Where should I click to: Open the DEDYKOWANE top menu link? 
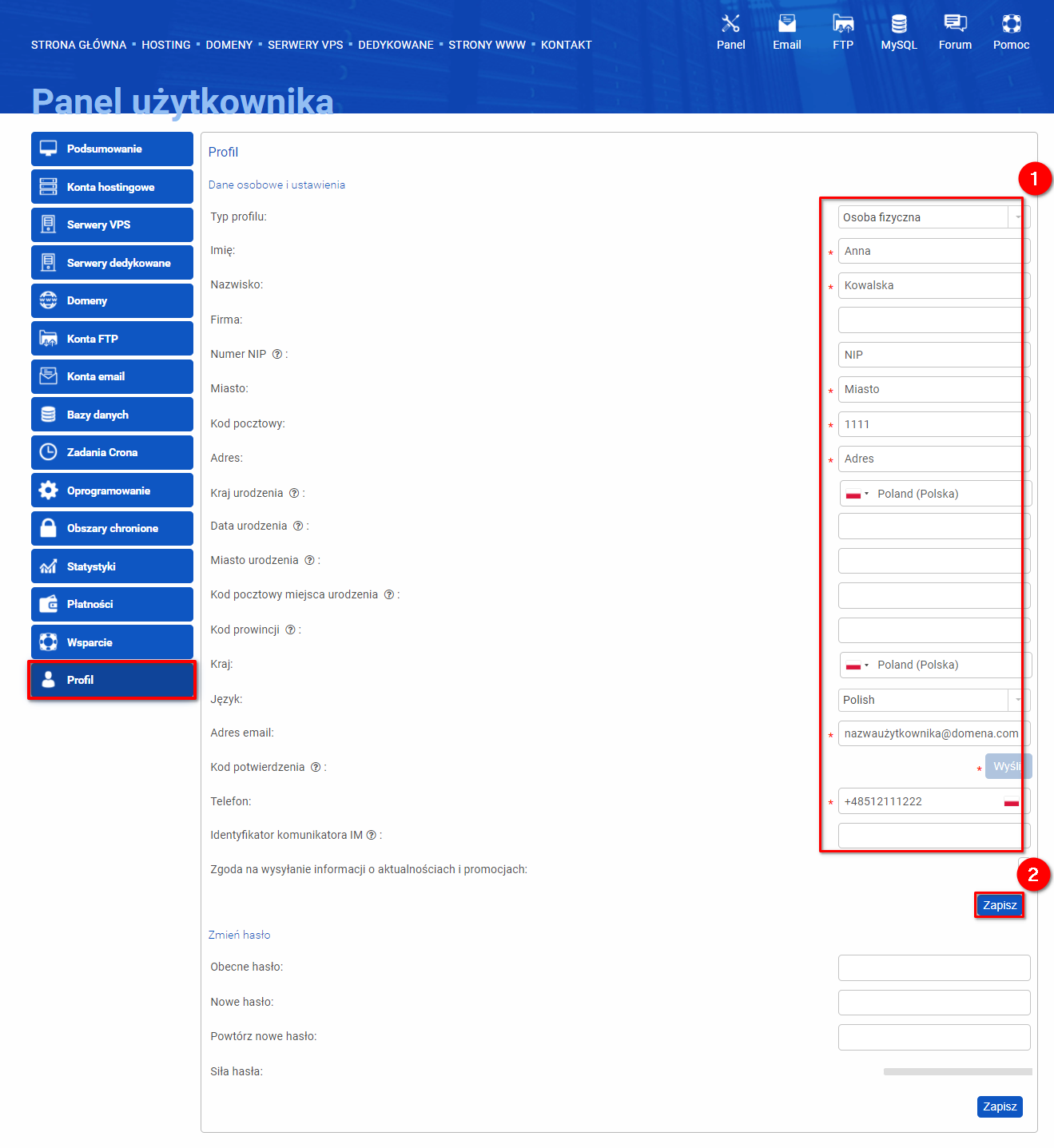[x=396, y=45]
